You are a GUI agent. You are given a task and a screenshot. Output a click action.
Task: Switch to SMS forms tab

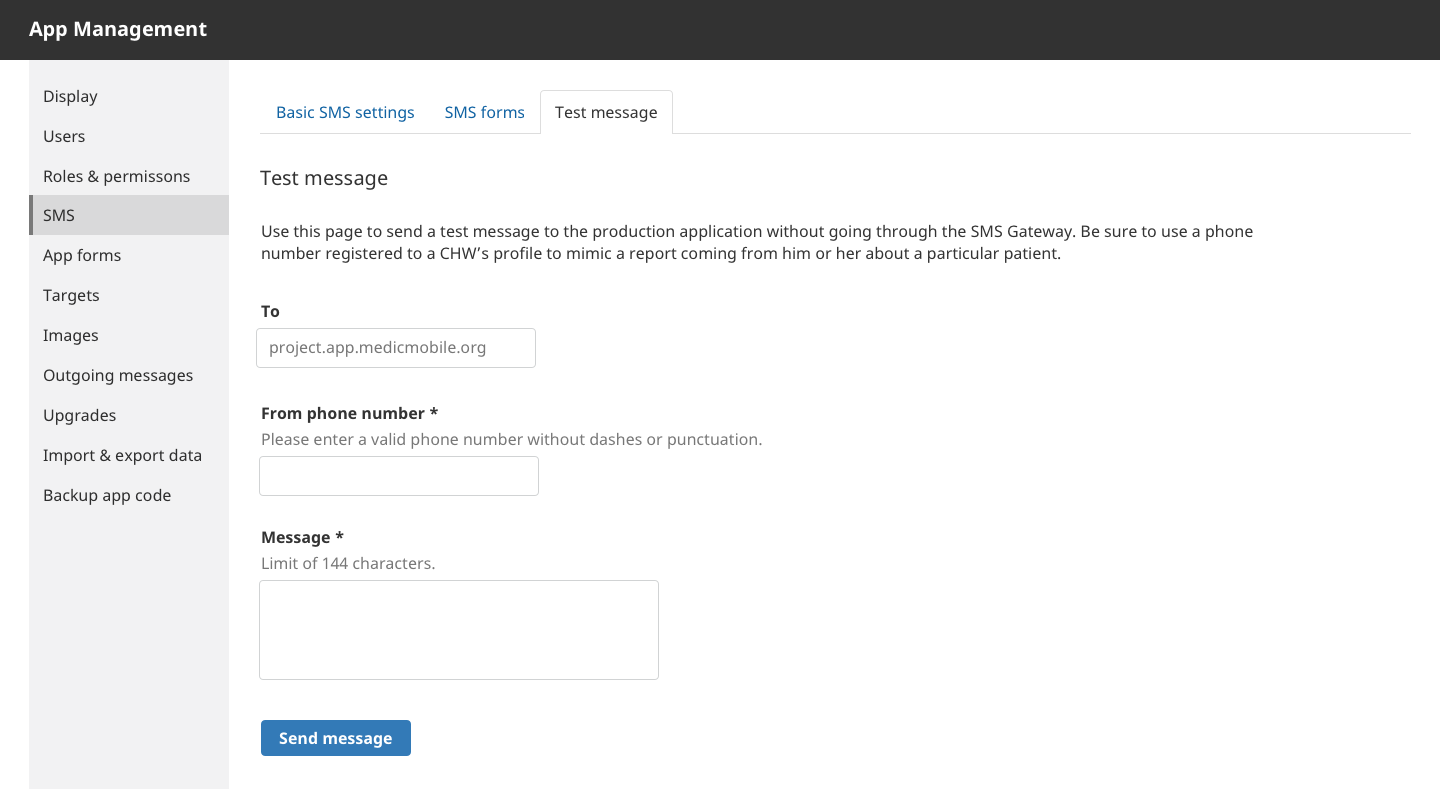click(485, 112)
